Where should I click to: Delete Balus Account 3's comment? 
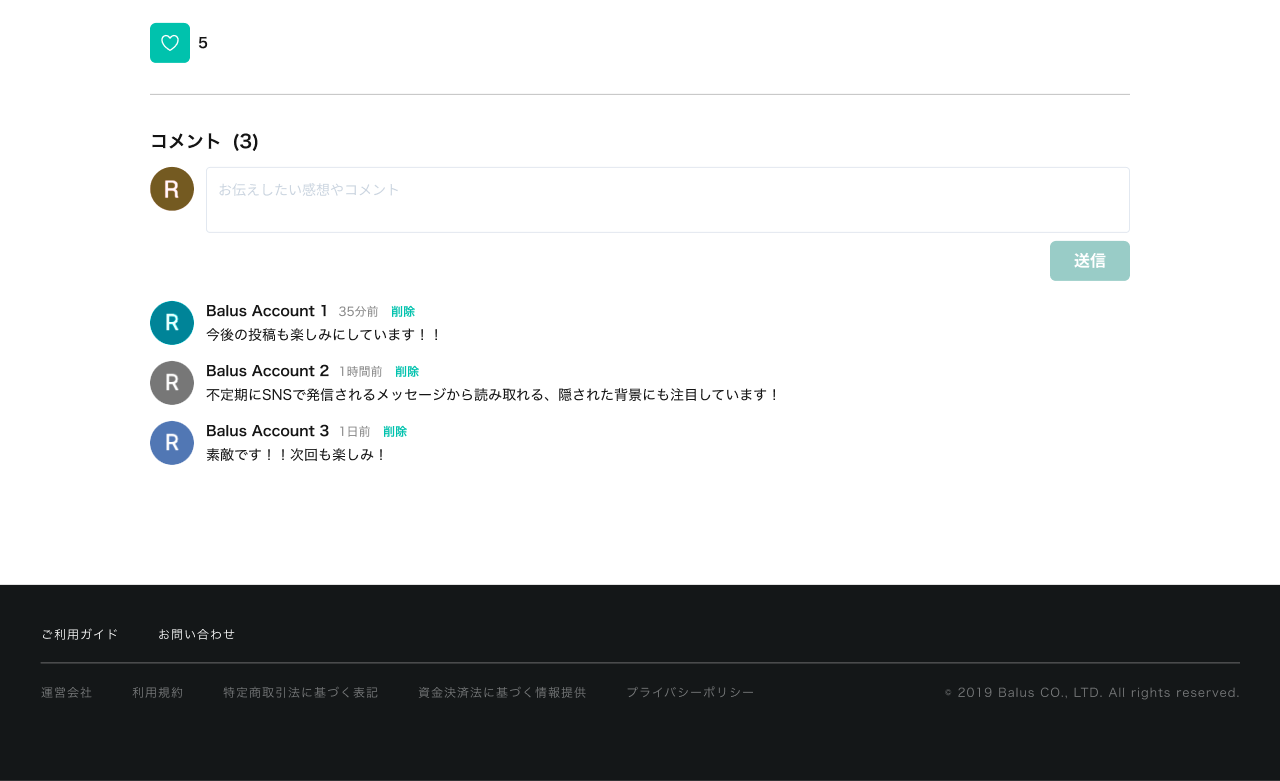(395, 432)
